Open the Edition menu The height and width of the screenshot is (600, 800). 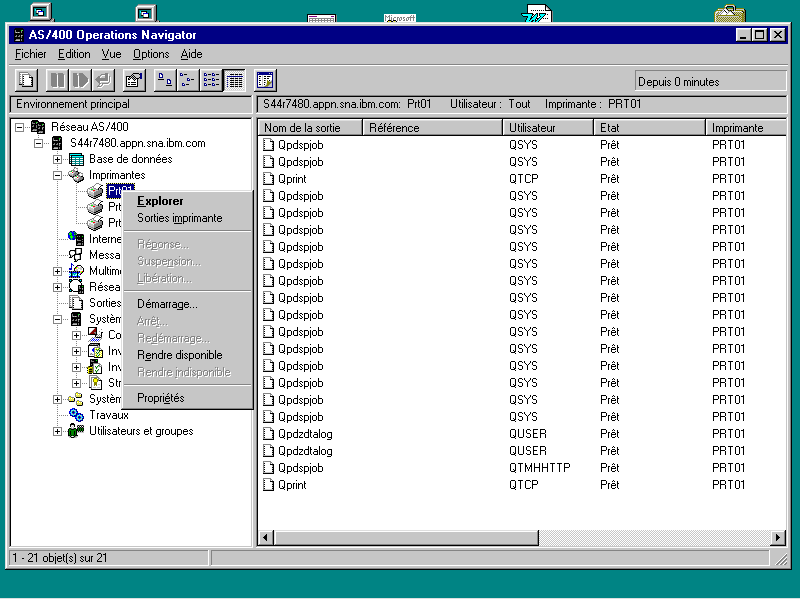[74, 54]
